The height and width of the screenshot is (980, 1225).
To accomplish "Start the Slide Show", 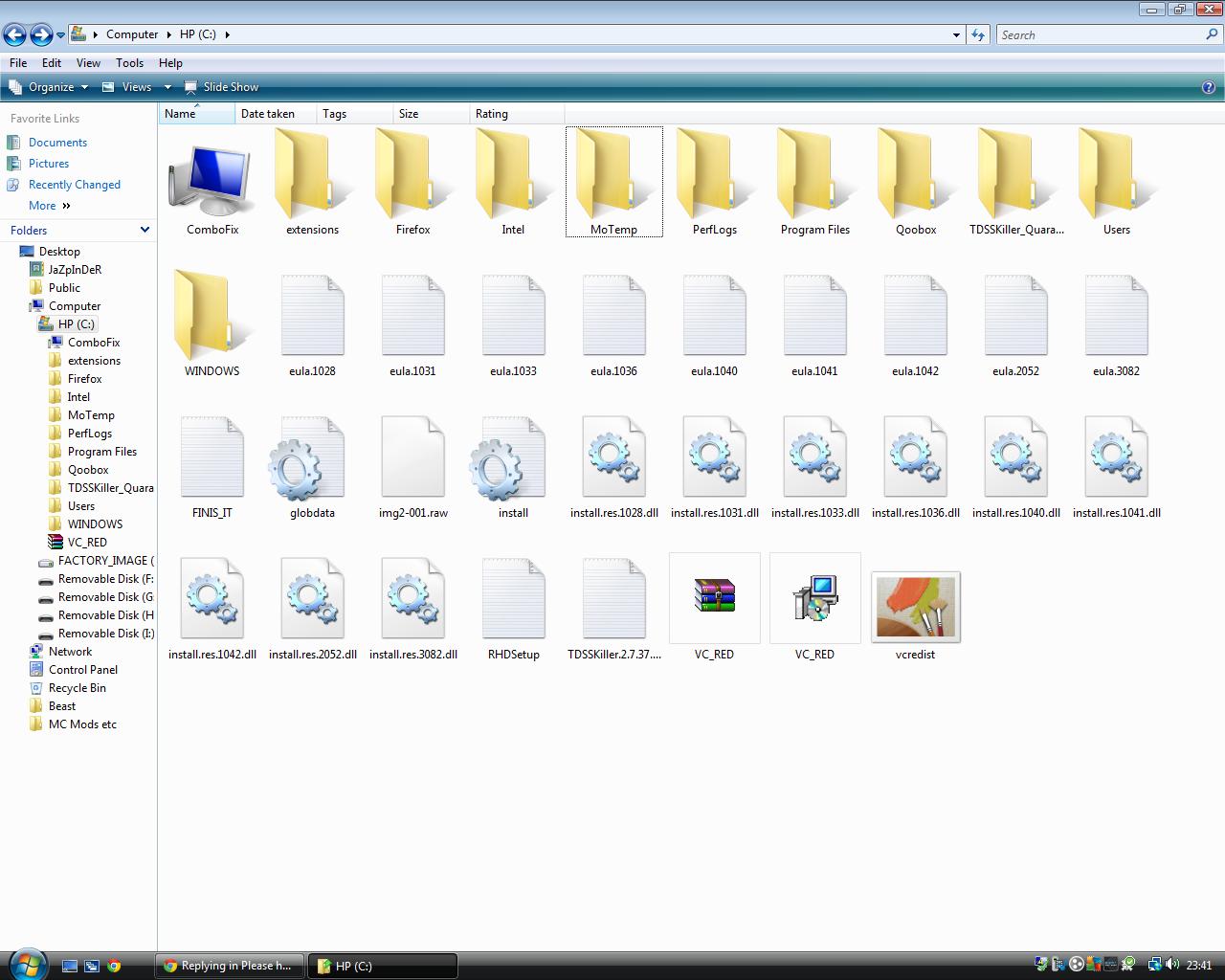I will pos(221,87).
